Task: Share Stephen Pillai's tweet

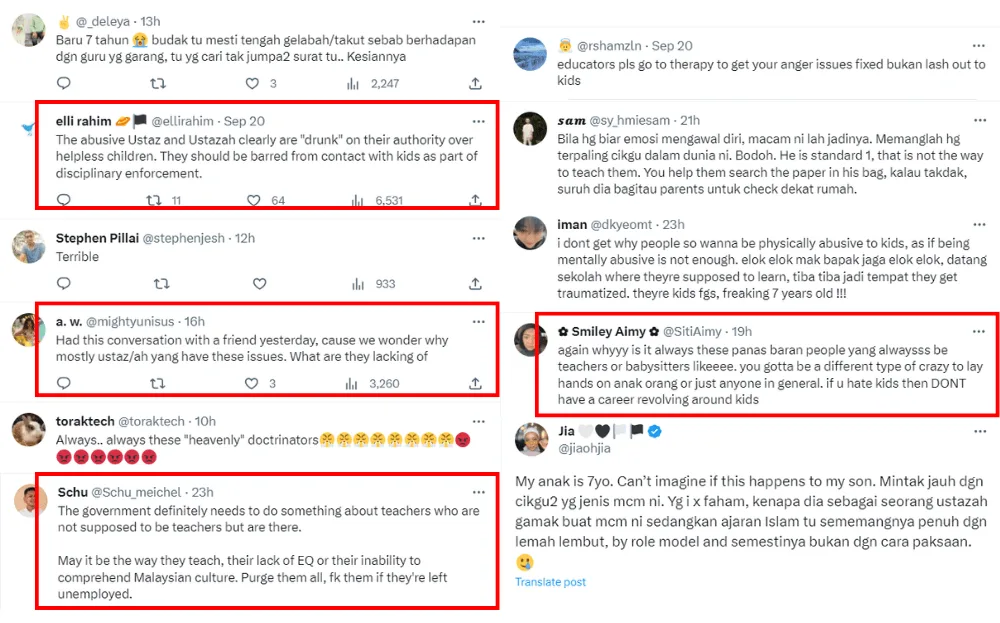Action: coord(474,284)
